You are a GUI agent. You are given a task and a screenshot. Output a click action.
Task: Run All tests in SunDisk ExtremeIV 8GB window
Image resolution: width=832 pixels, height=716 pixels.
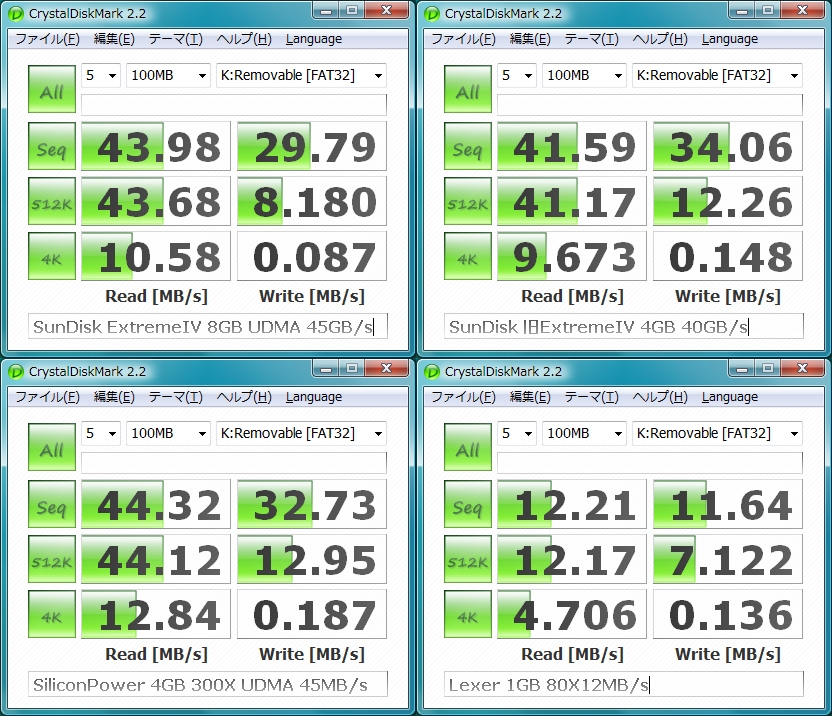pyautogui.click(x=51, y=89)
